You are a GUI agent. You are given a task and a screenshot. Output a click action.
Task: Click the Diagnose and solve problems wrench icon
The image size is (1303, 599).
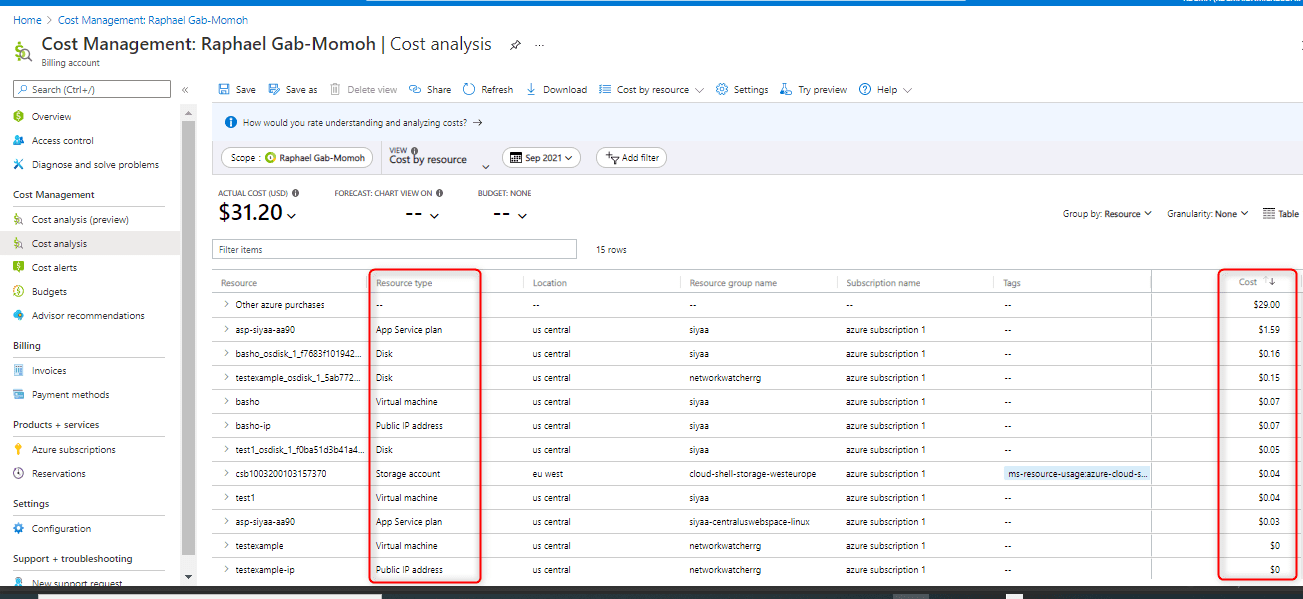click(x=19, y=165)
